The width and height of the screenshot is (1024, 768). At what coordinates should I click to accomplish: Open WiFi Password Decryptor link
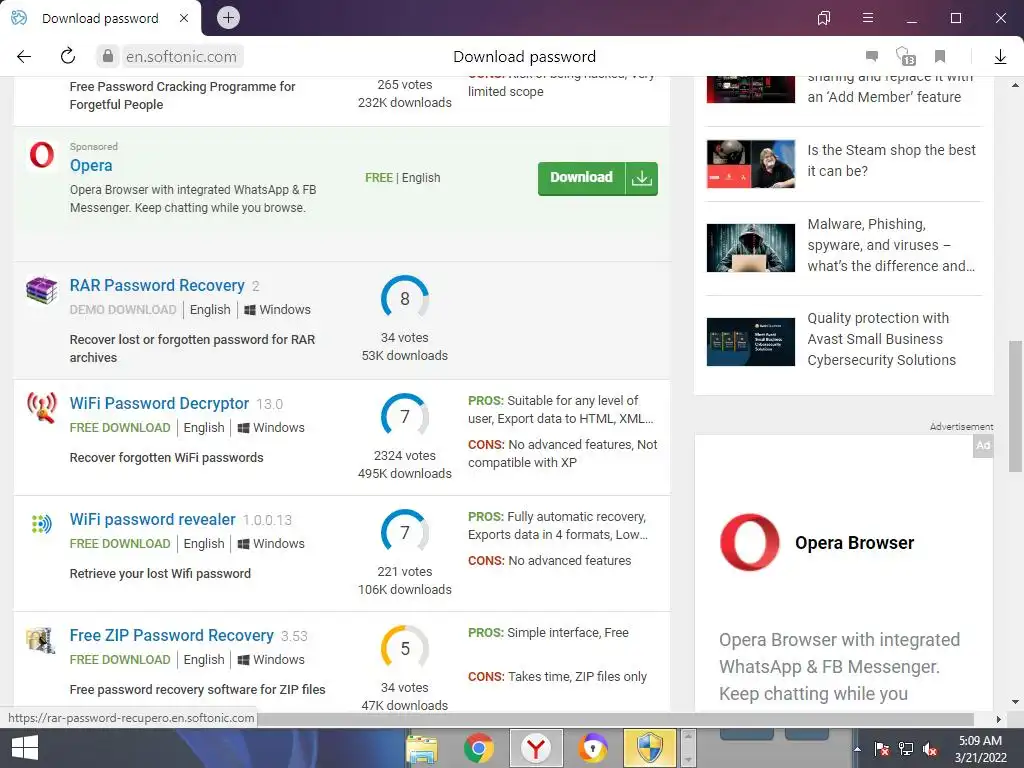pyautogui.click(x=159, y=404)
